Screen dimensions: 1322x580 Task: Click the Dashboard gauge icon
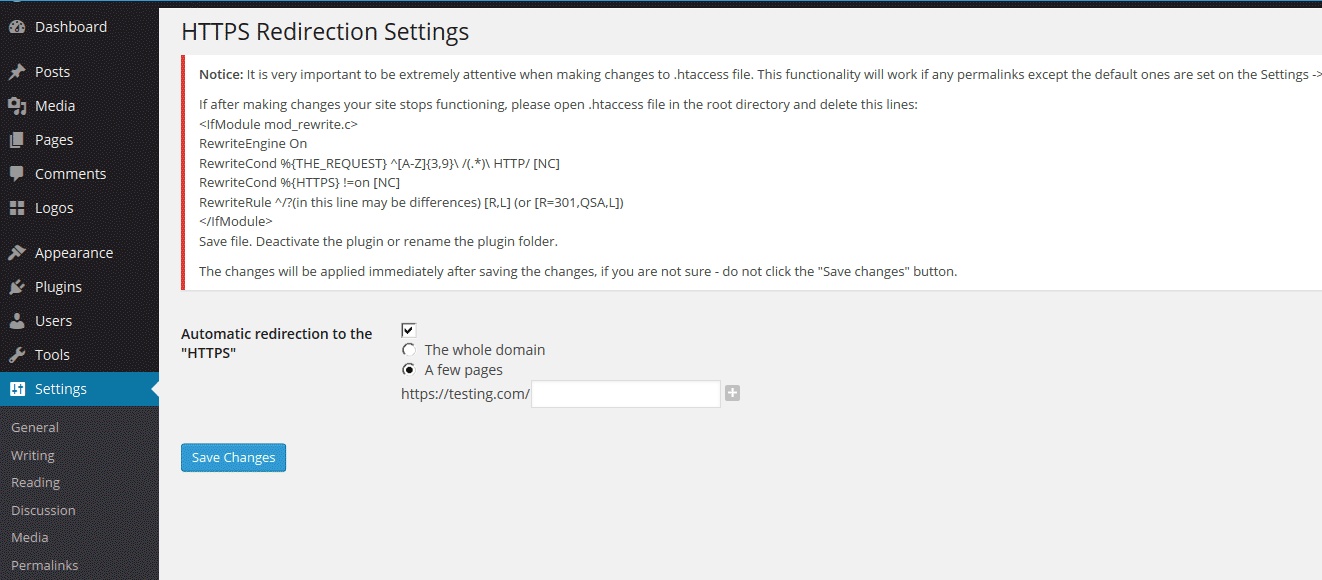click(17, 27)
